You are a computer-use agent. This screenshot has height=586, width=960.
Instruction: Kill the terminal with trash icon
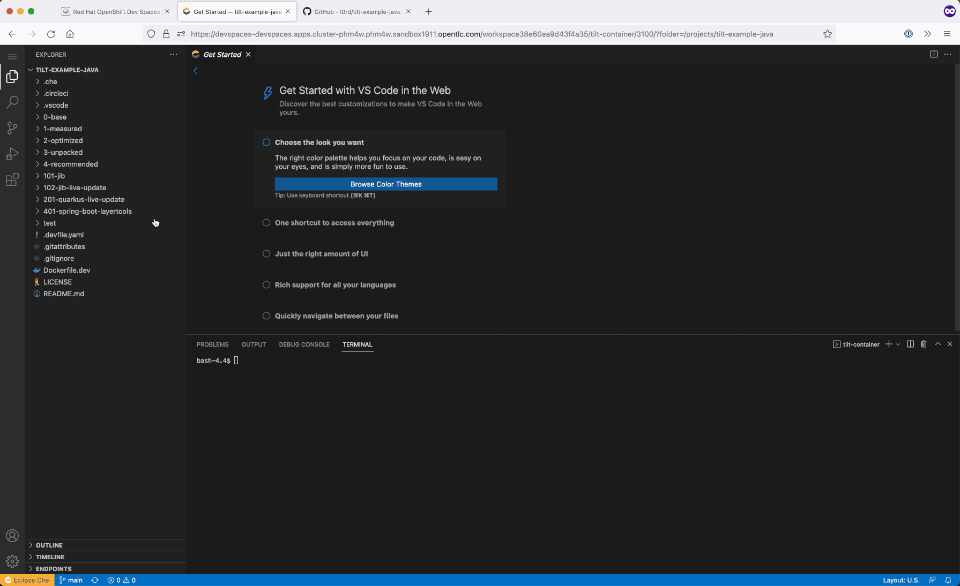point(924,344)
